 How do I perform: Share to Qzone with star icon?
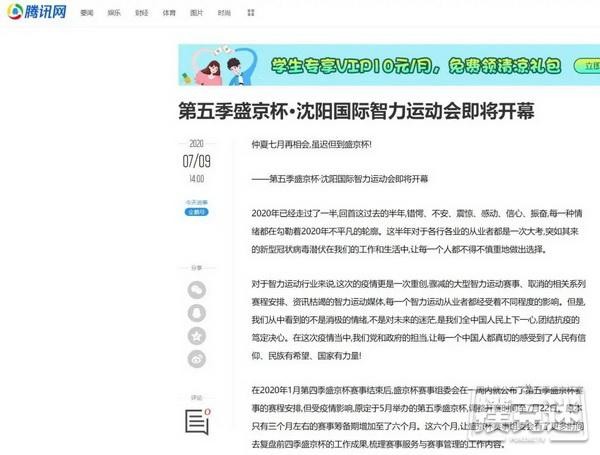(196, 335)
